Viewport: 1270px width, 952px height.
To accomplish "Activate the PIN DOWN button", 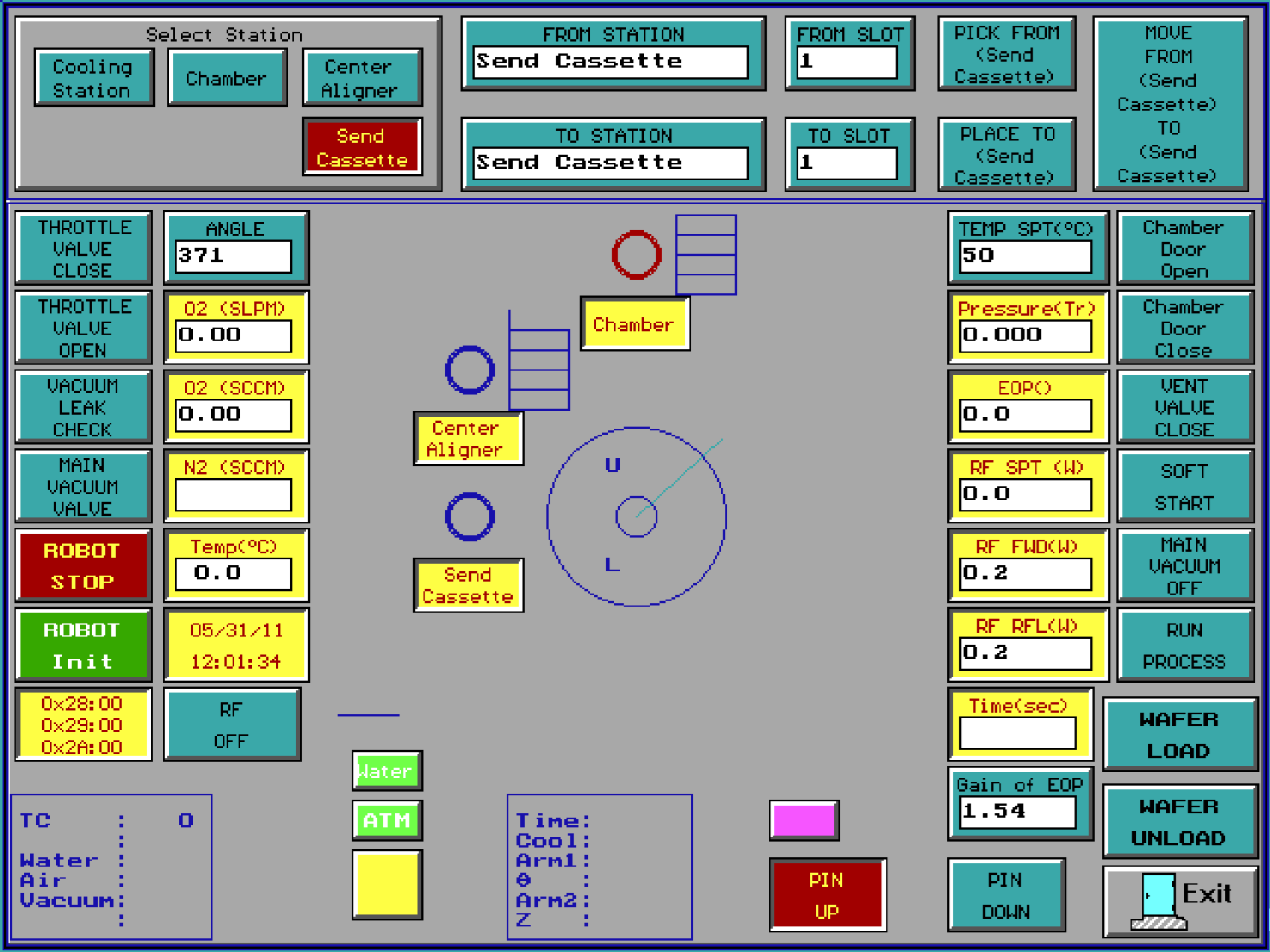I will coord(1006,895).
